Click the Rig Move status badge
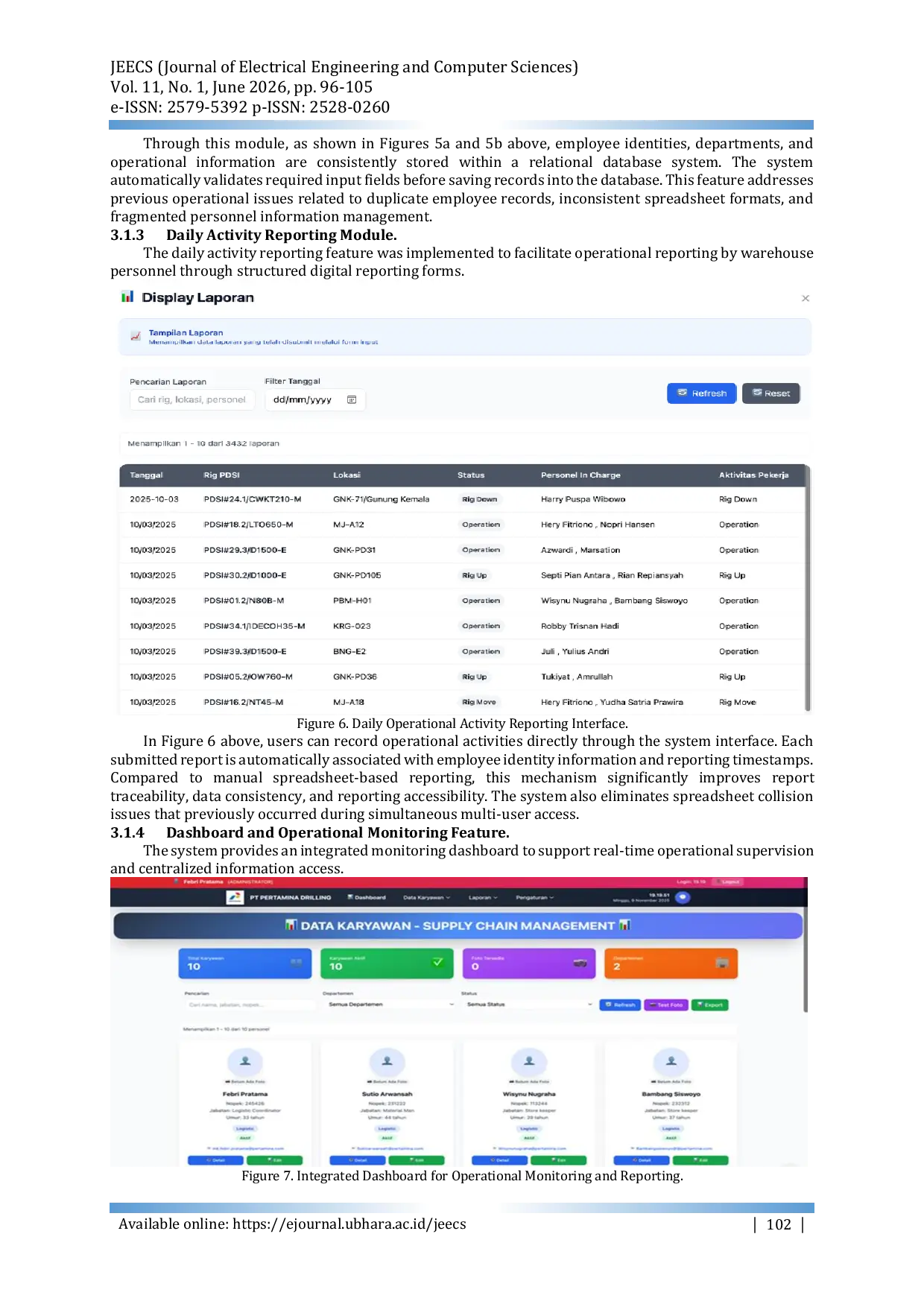 478,702
